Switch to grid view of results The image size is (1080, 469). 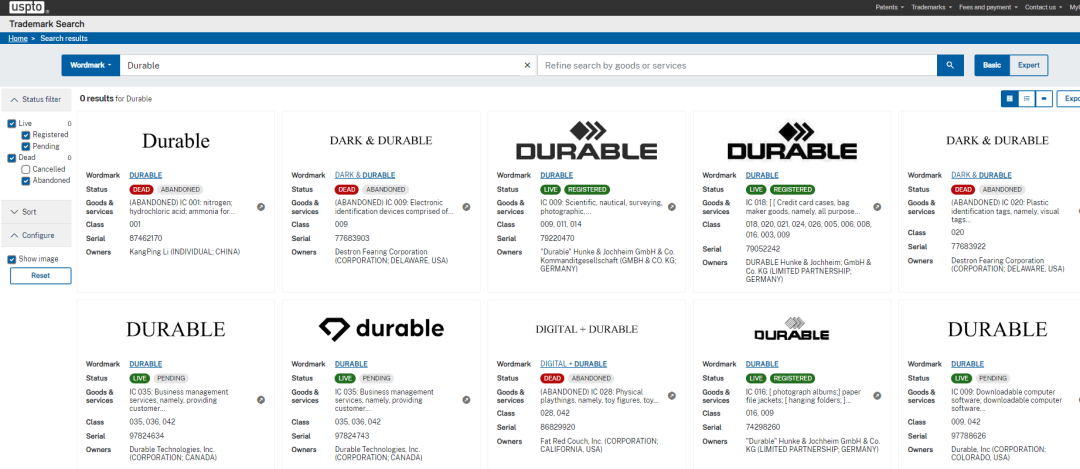tap(1010, 98)
